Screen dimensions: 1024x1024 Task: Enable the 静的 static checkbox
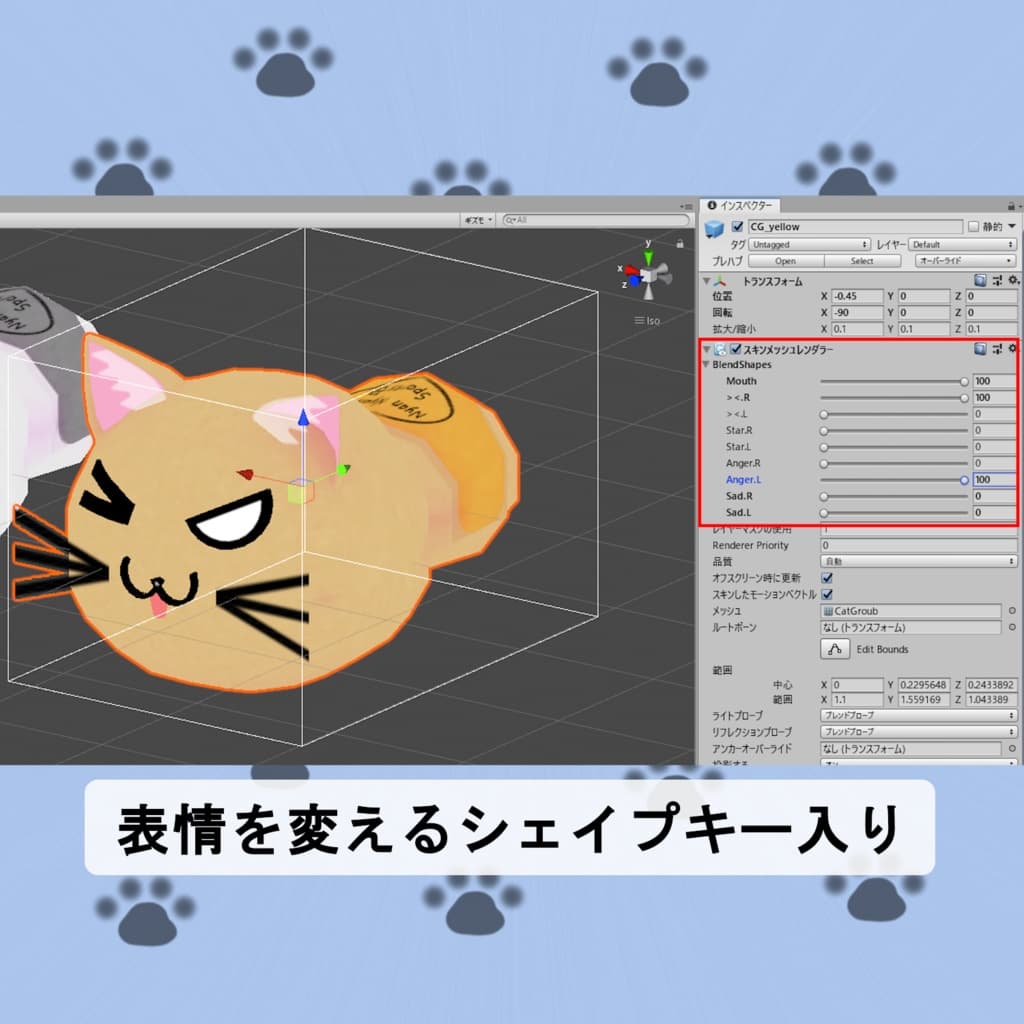click(x=973, y=226)
